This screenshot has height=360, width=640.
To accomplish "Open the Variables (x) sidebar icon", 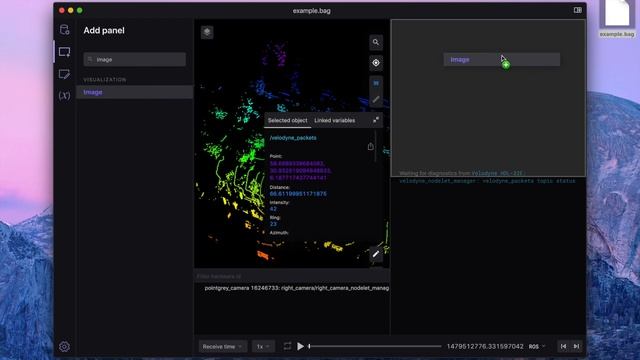I will (64, 96).
